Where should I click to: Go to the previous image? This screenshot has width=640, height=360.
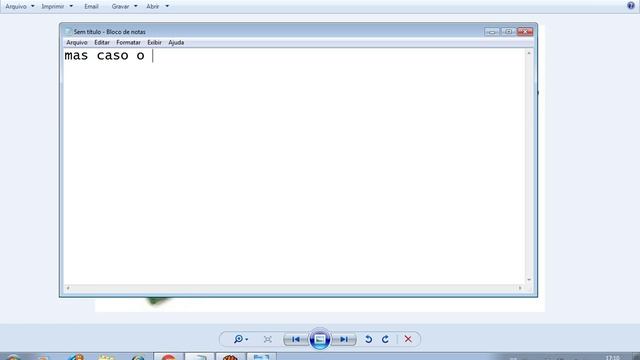click(x=296, y=339)
